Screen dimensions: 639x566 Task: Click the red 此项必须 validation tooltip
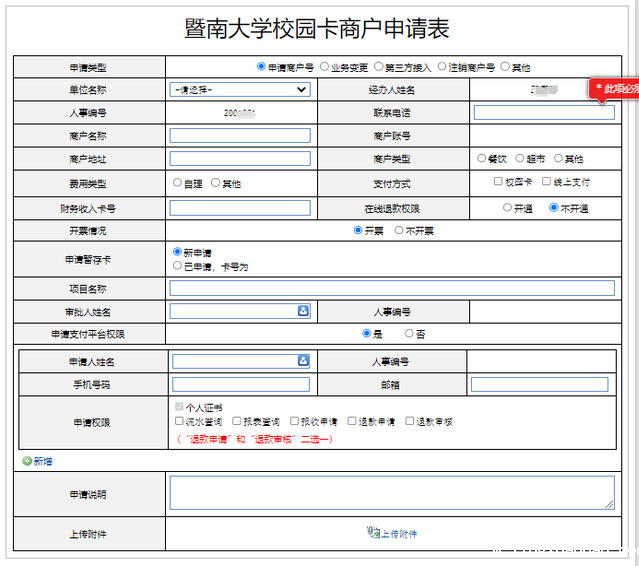click(x=613, y=88)
